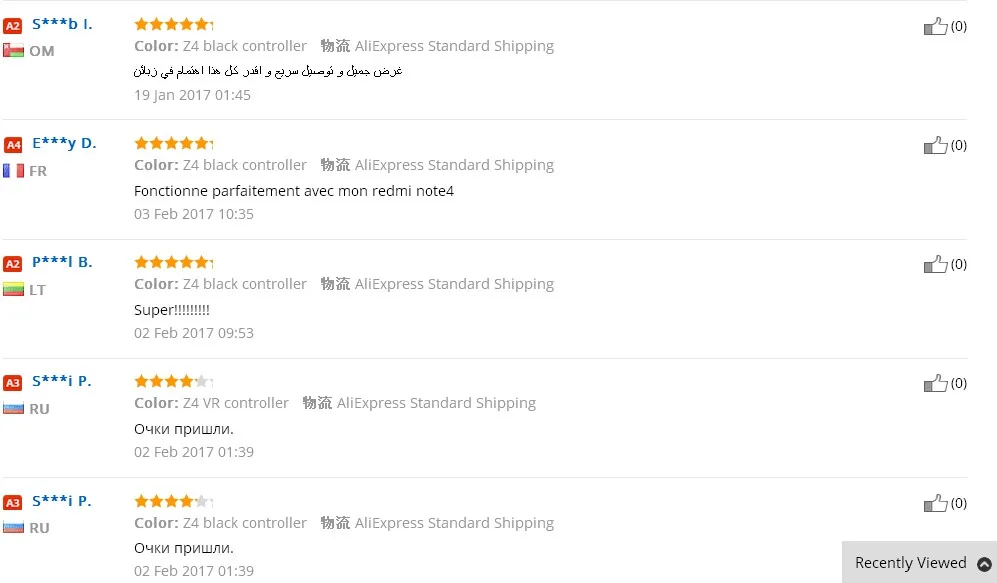Give thumbs-up to the Super!!!!!!!!! review
The width and height of the screenshot is (997, 583).
935,264
